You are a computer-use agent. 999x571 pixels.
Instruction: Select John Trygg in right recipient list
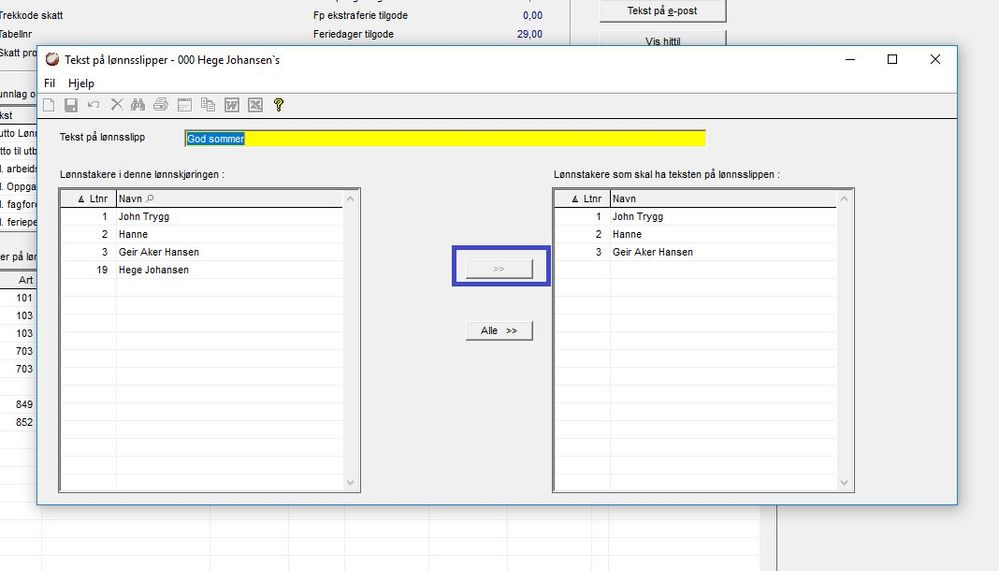pyautogui.click(x=638, y=217)
